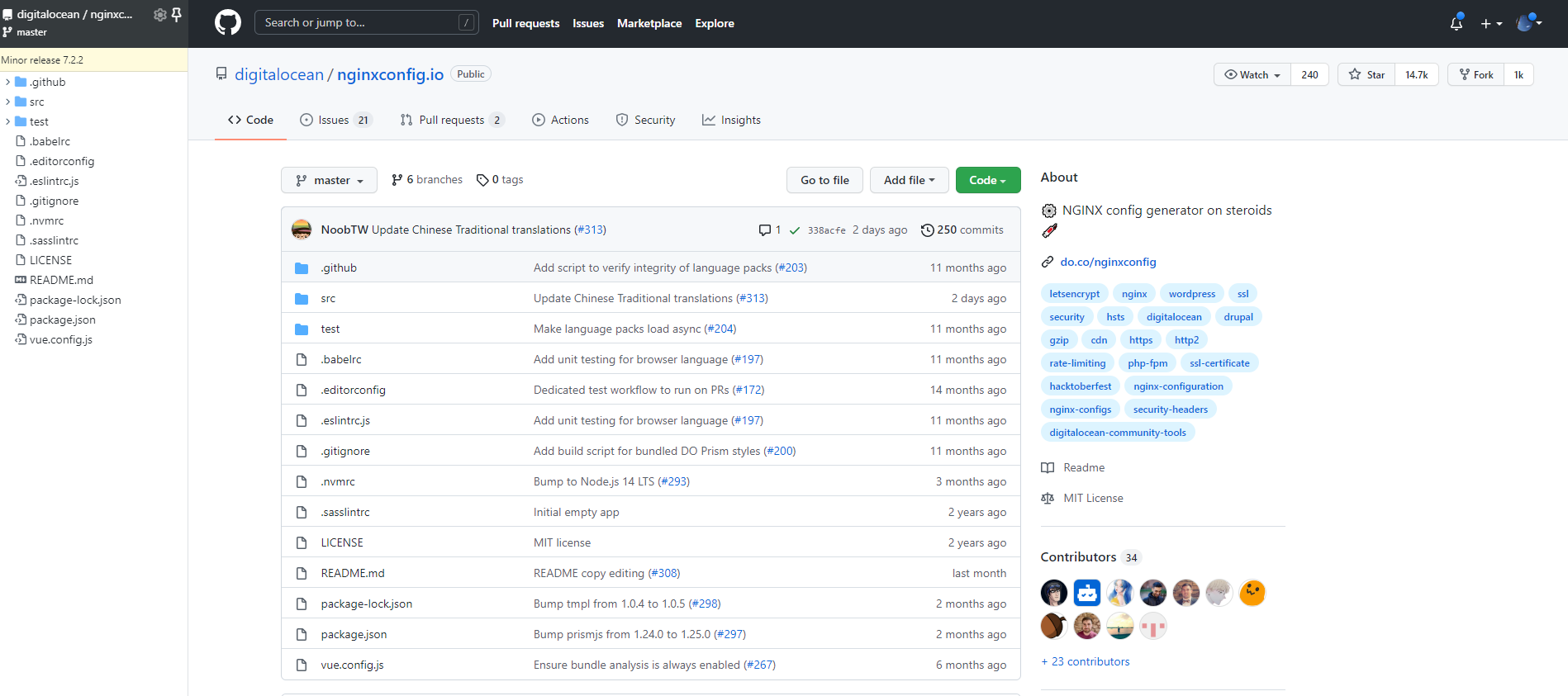Image resolution: width=1568 pixels, height=696 pixels.
Task: Open Pull requests in top navigation
Action: tap(525, 23)
